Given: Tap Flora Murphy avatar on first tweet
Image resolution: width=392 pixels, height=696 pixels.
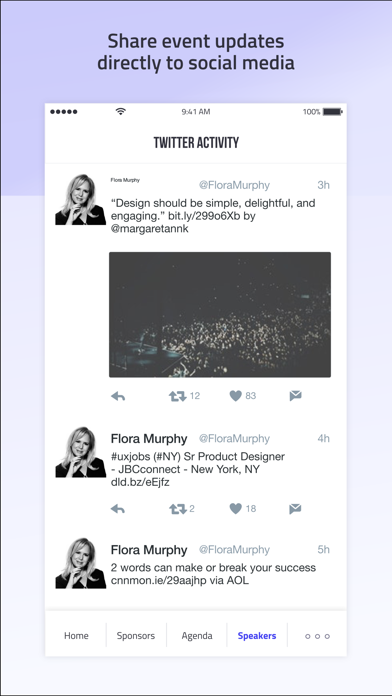Looking at the screenshot, I should pyautogui.click(x=81, y=199).
